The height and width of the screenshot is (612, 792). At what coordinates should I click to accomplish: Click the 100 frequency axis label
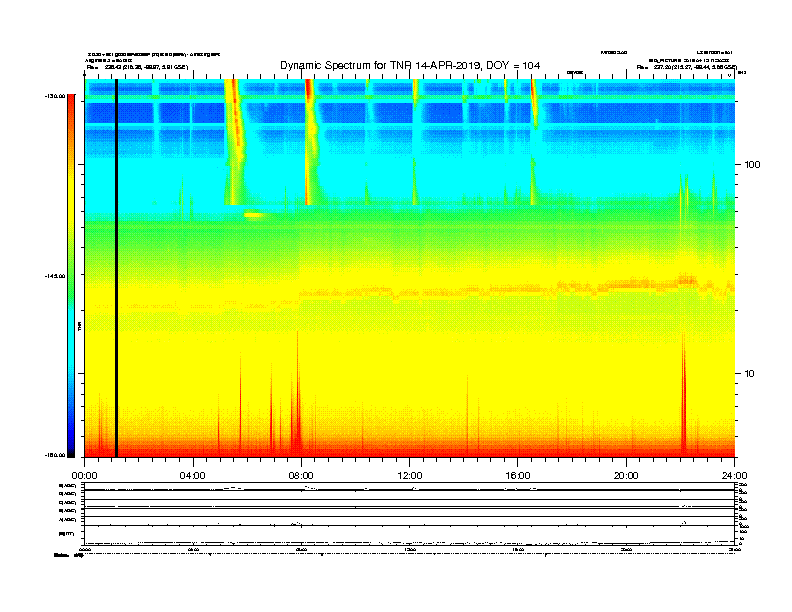pyautogui.click(x=752, y=165)
